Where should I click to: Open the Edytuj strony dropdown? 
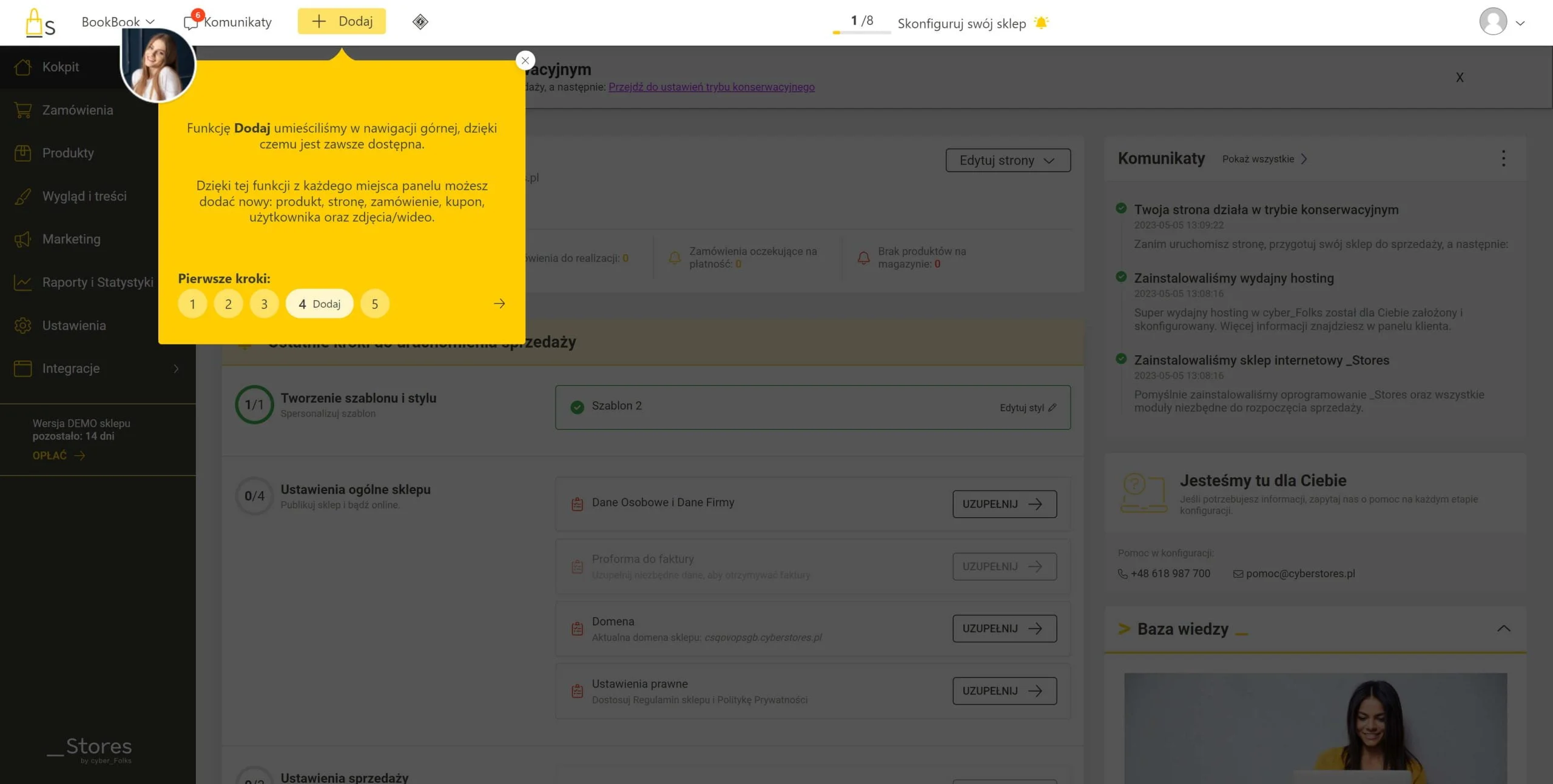pos(1008,160)
